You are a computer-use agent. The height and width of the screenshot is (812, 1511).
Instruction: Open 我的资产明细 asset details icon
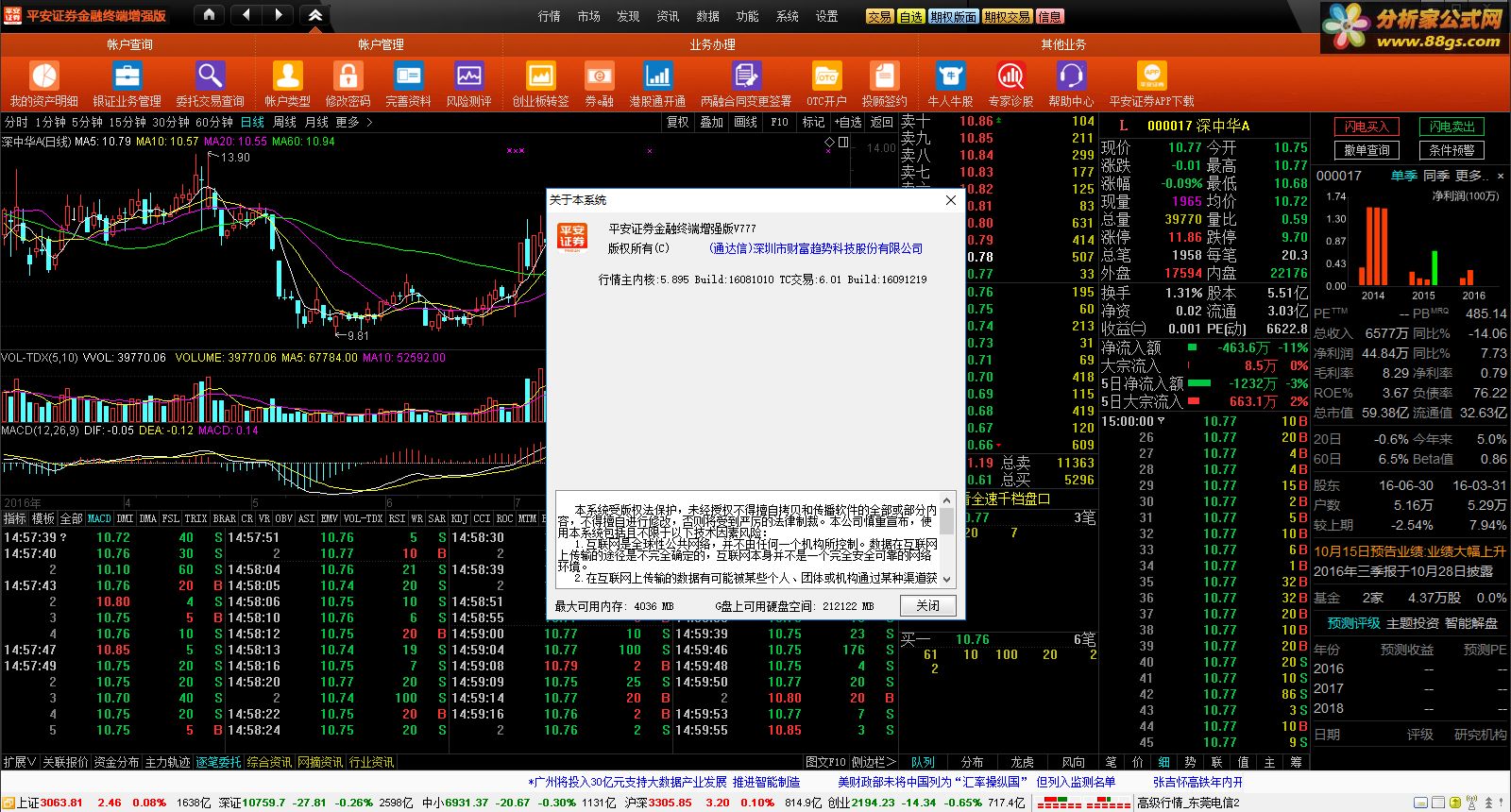pyautogui.click(x=43, y=76)
